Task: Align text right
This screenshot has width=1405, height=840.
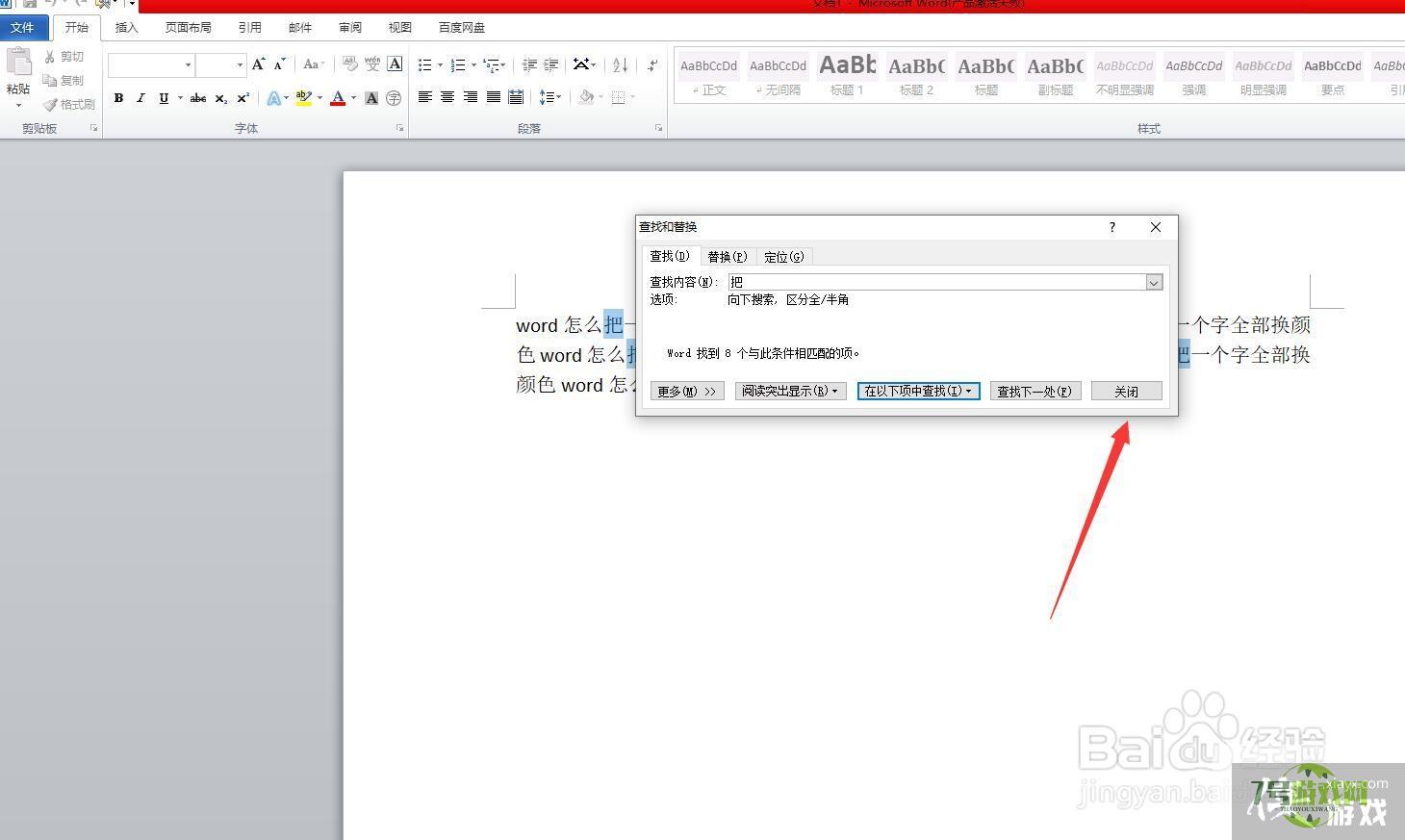Action: 471,97
